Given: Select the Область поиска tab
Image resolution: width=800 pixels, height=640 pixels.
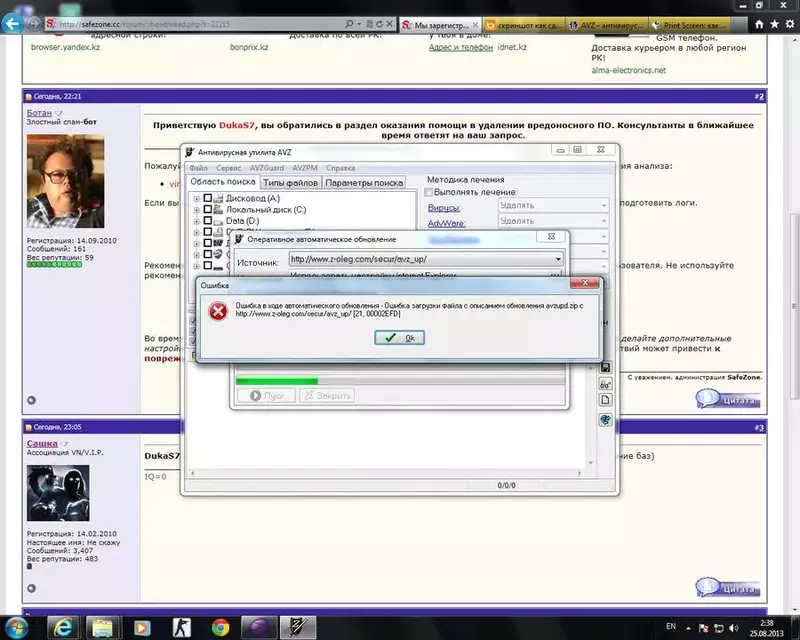Looking at the screenshot, I should click(222, 182).
